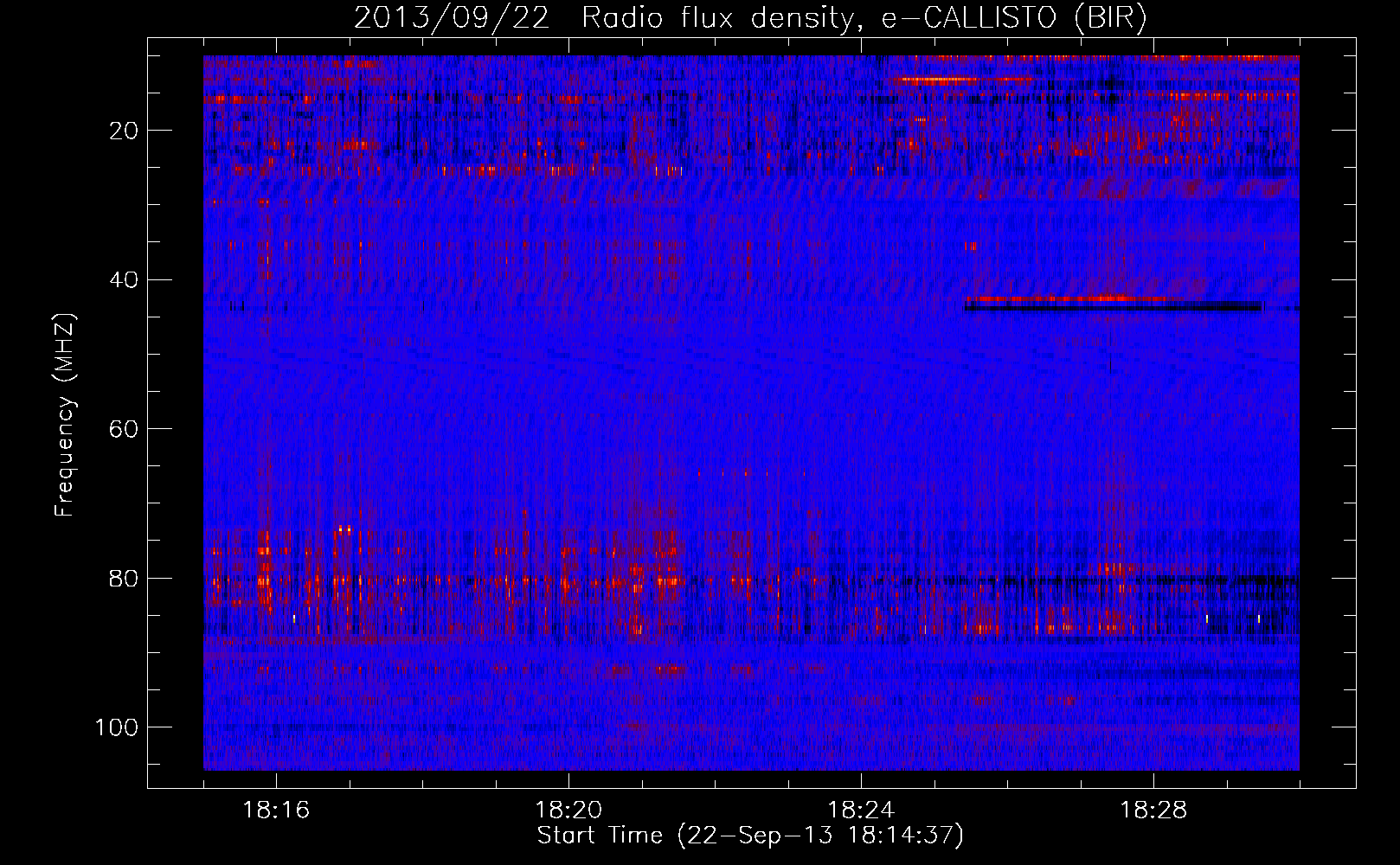Click the '18:28' time tick label

[1153, 811]
